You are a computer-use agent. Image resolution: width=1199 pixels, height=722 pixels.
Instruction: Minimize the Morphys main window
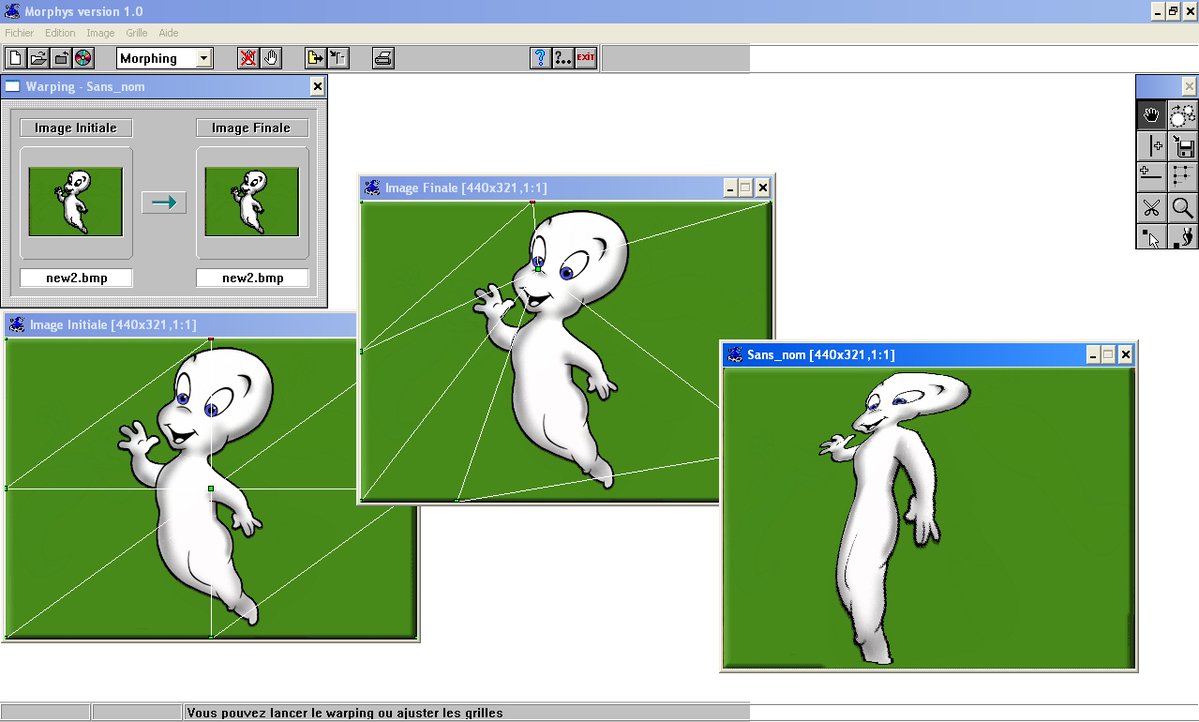click(1158, 11)
